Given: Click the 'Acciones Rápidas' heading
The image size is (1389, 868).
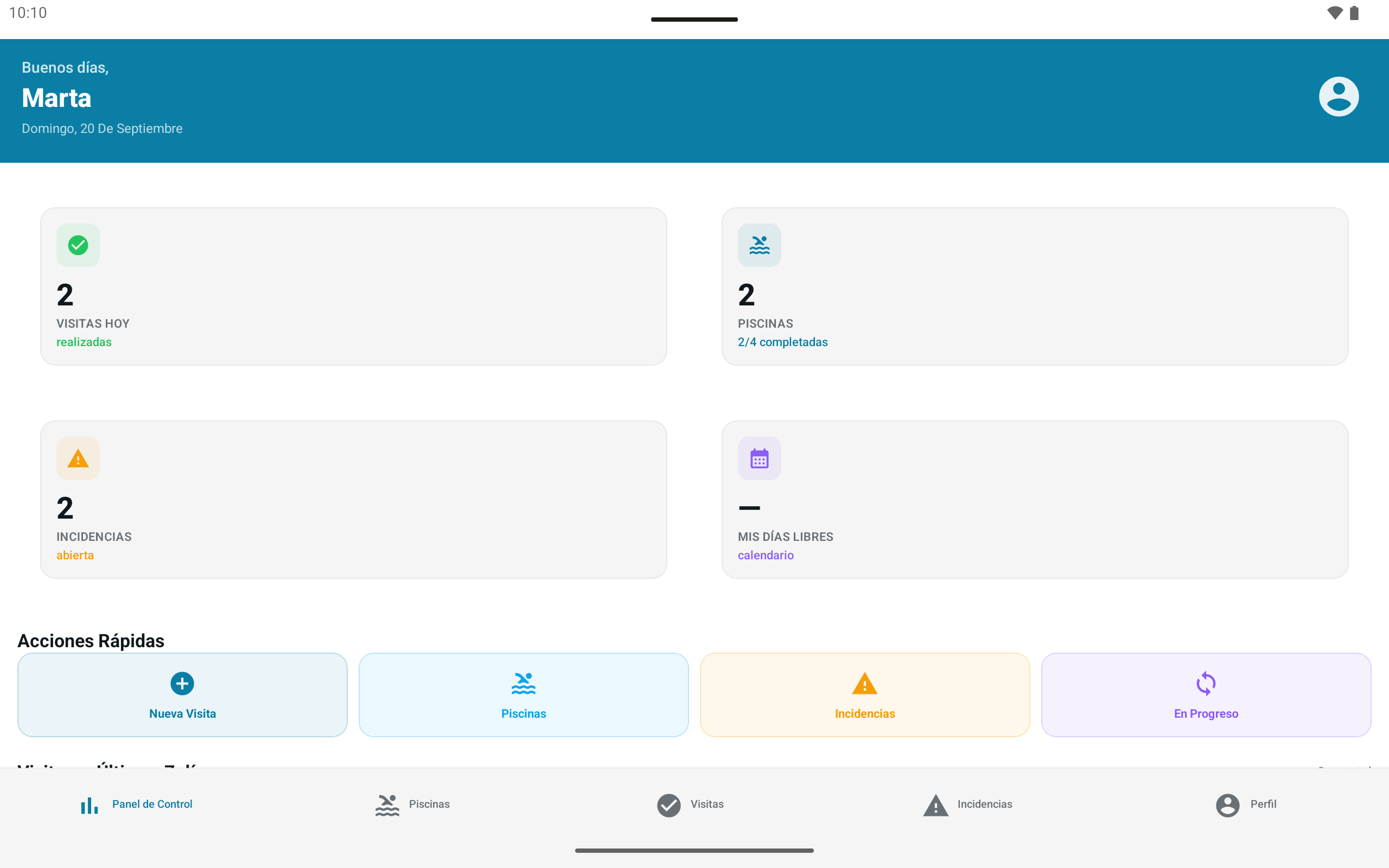Looking at the screenshot, I should click(91, 641).
